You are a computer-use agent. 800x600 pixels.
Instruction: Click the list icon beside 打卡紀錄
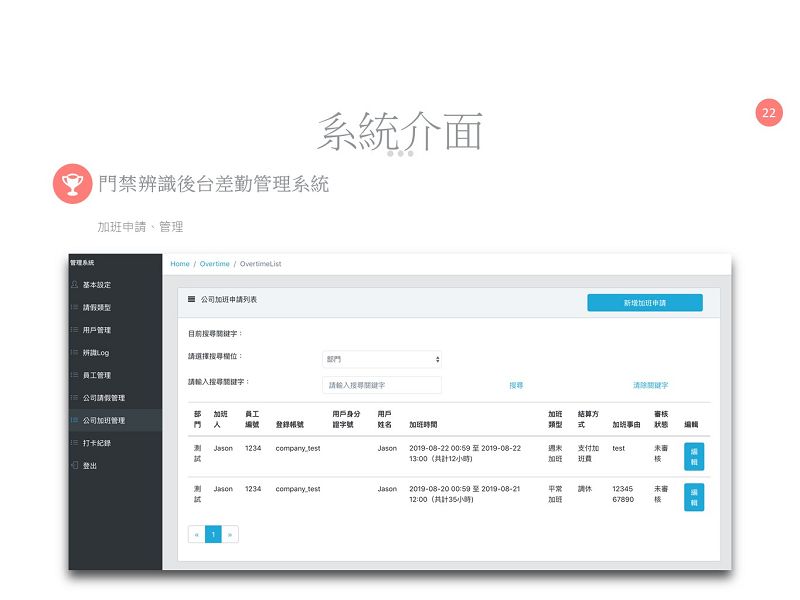point(74,442)
